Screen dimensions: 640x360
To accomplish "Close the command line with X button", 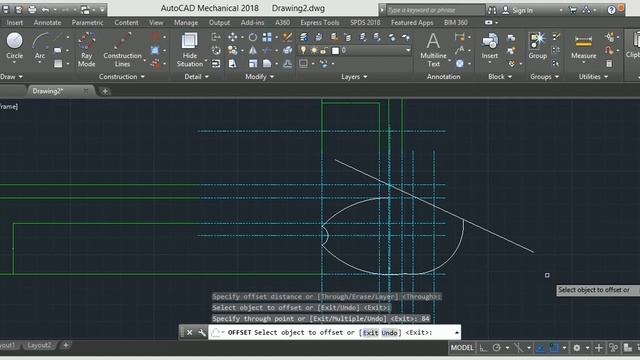I will click(x=189, y=333).
